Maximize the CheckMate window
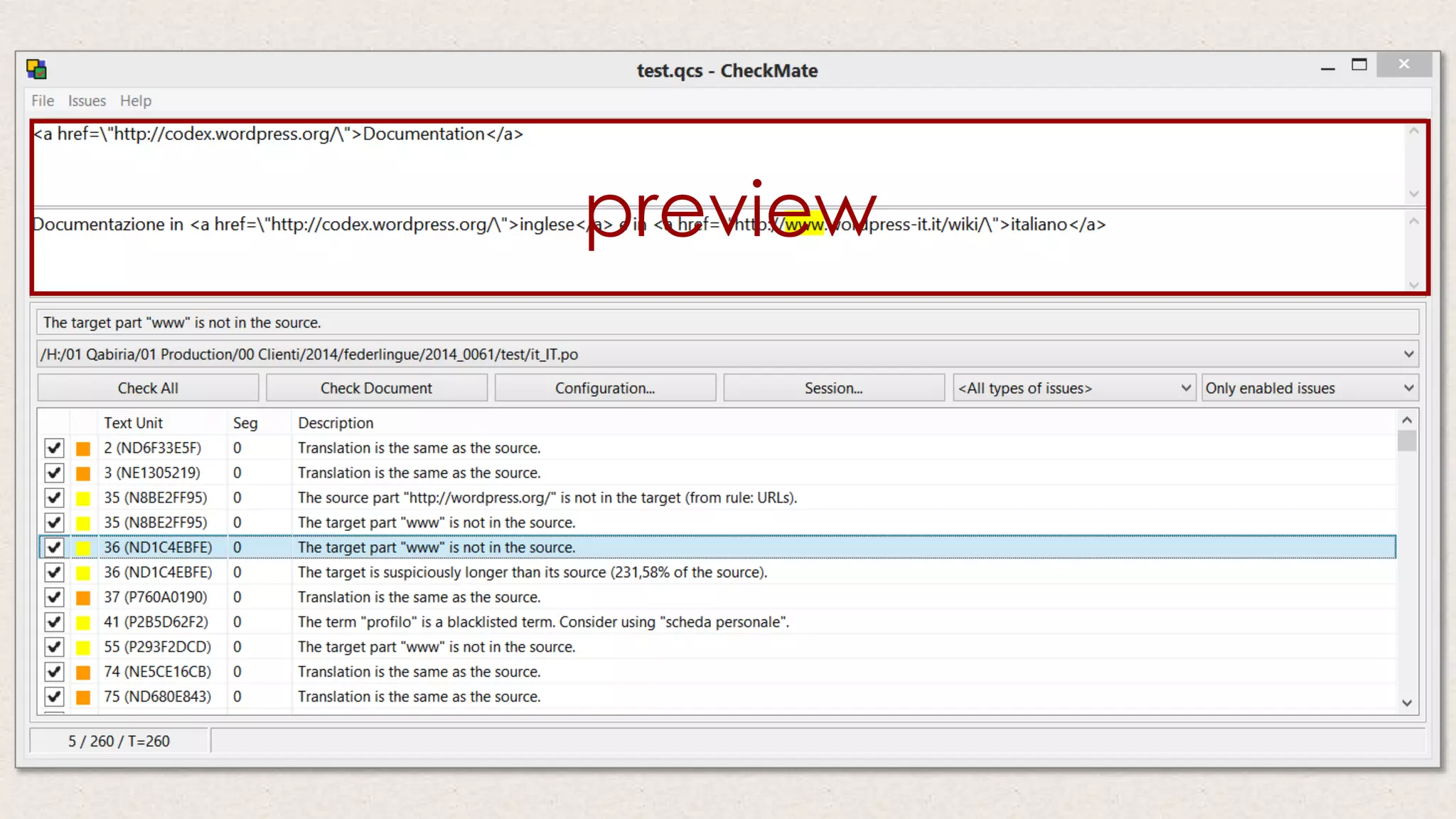This screenshot has width=1456, height=819. point(1359,65)
